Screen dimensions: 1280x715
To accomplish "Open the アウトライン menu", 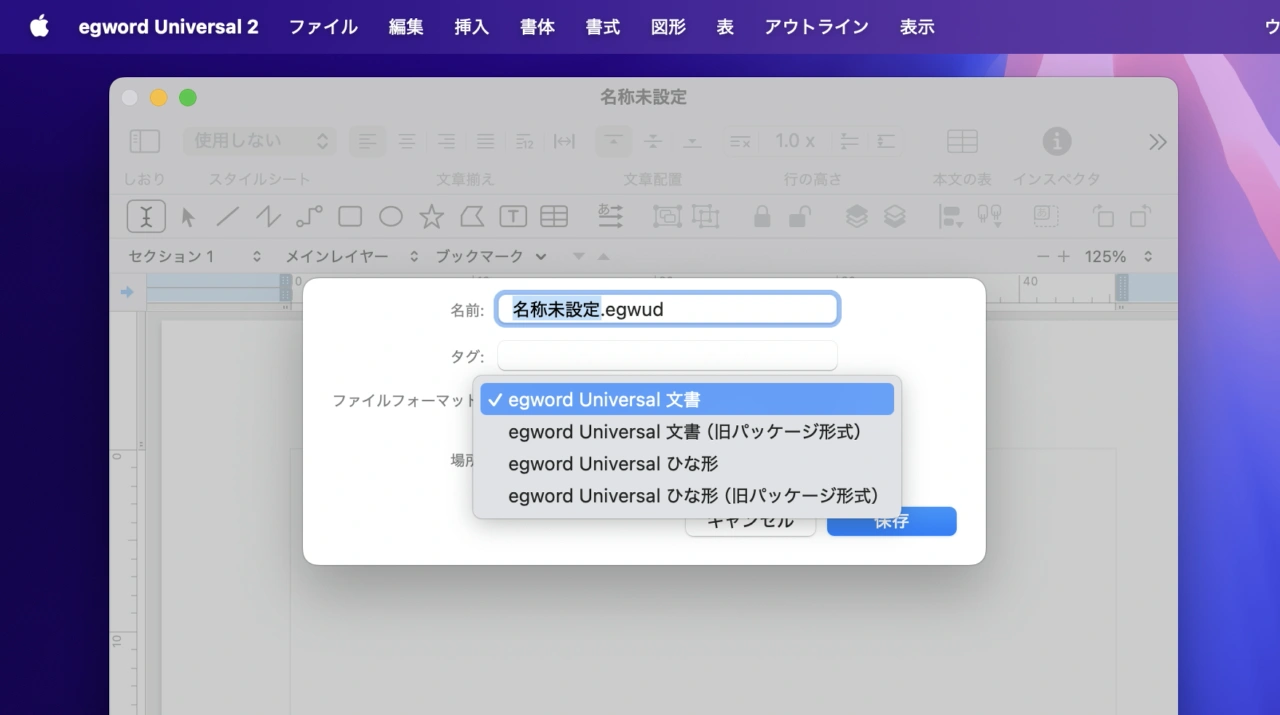I will pyautogui.click(x=816, y=27).
